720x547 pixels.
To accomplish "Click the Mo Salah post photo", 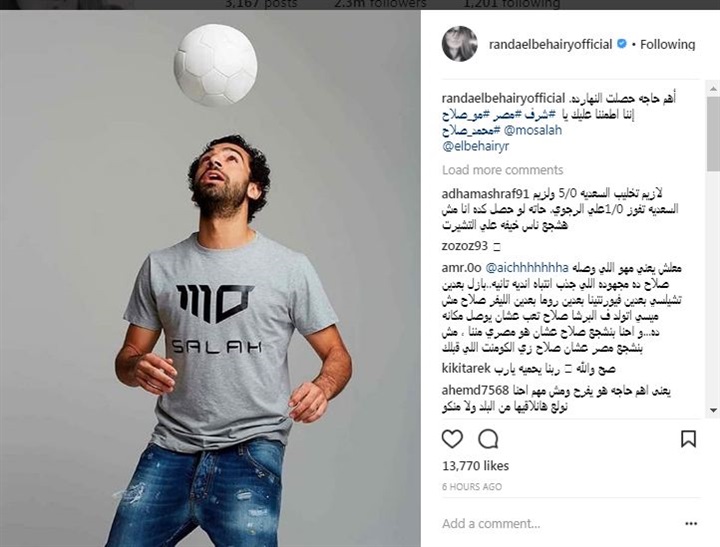I will (210, 278).
